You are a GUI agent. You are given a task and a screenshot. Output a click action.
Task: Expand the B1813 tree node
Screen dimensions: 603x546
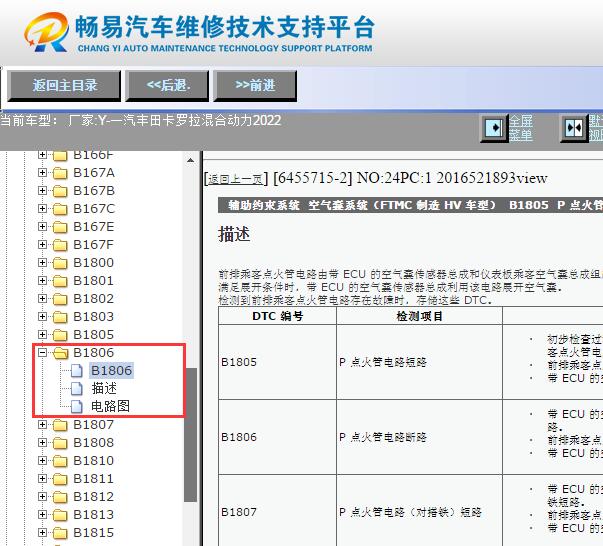(x=43, y=515)
